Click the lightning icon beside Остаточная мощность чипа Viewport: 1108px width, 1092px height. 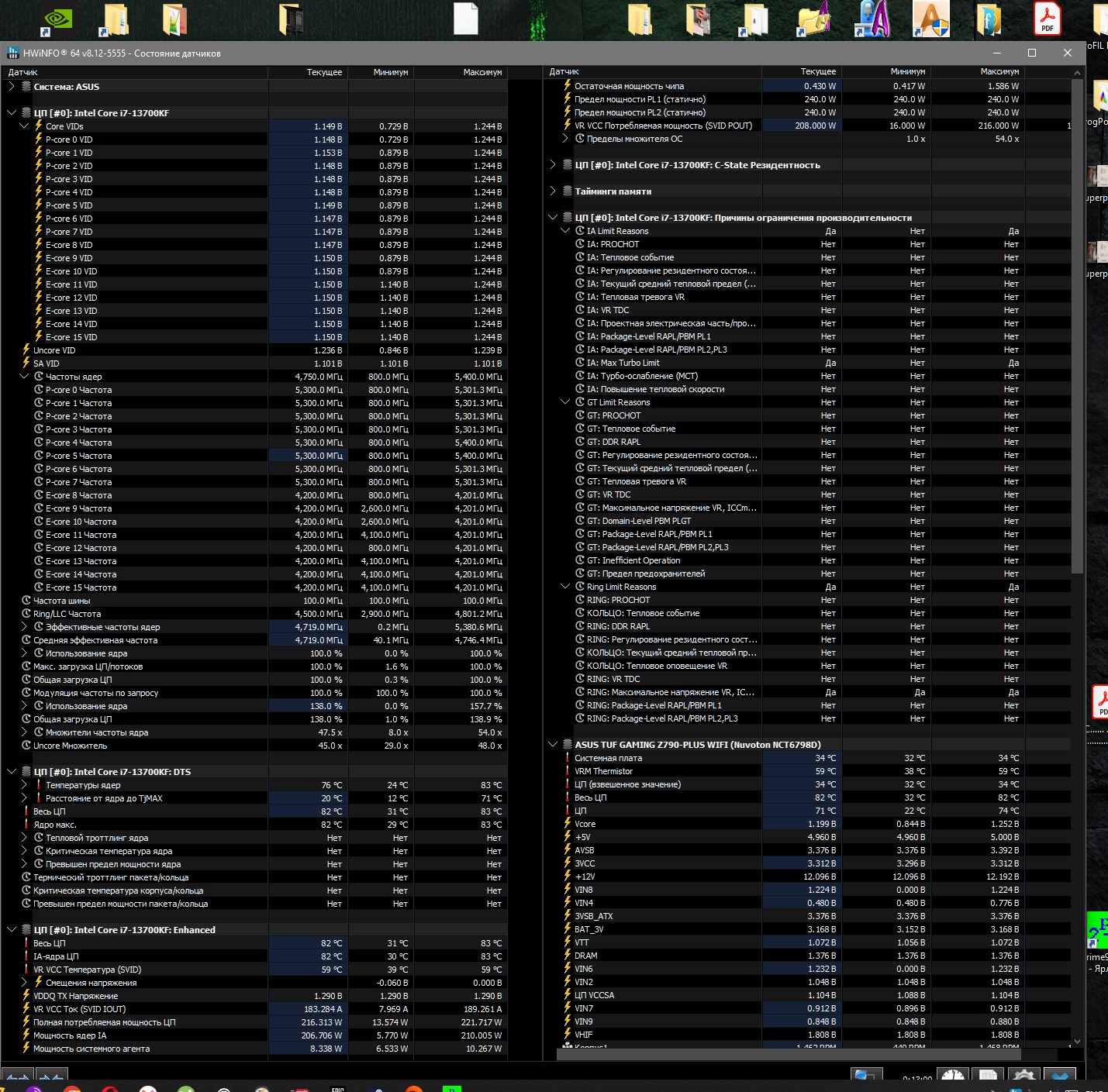point(568,86)
